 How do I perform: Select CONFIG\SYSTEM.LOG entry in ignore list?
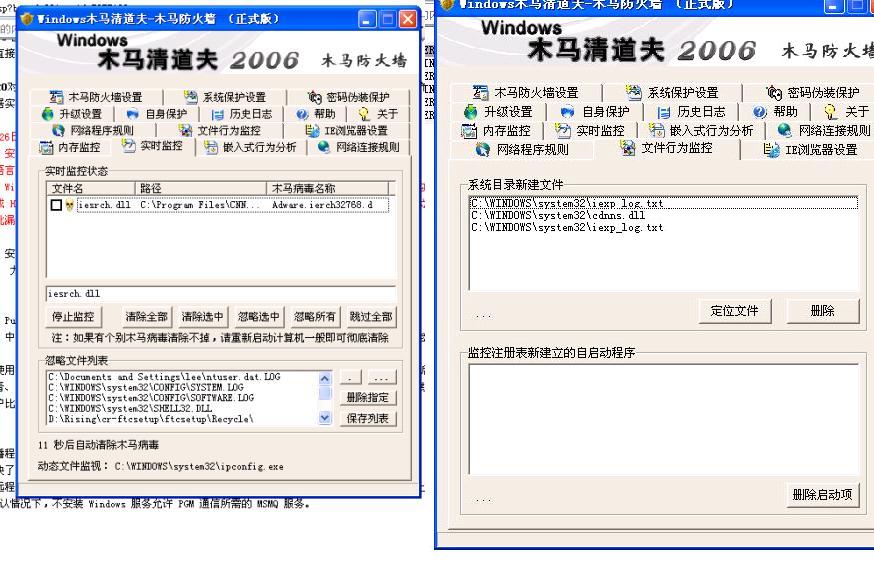point(146,387)
